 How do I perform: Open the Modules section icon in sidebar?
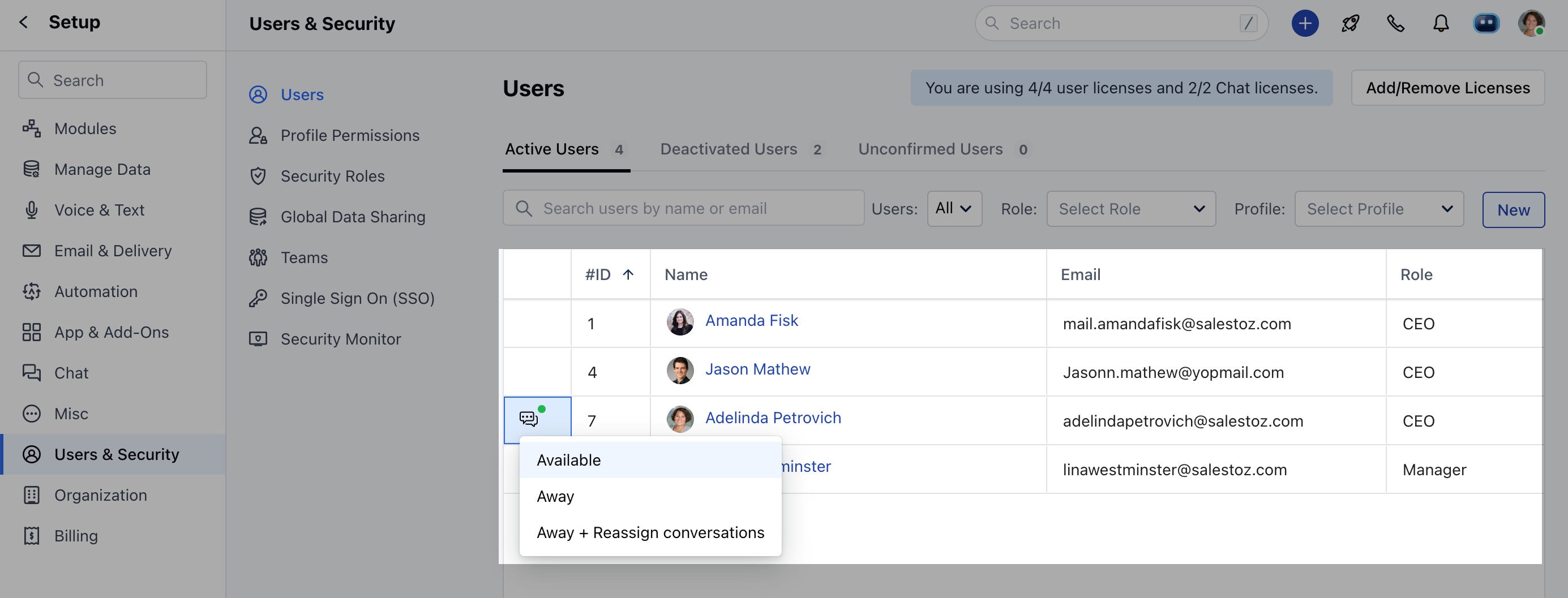pyautogui.click(x=32, y=128)
